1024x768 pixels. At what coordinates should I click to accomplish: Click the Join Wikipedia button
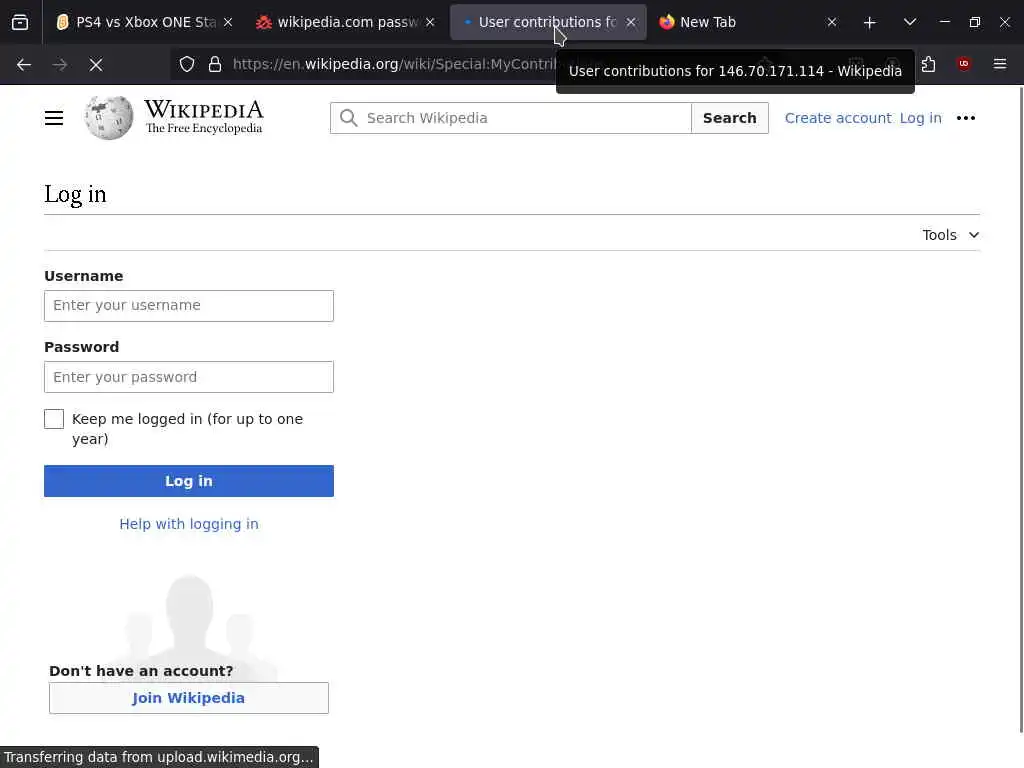[x=189, y=698]
